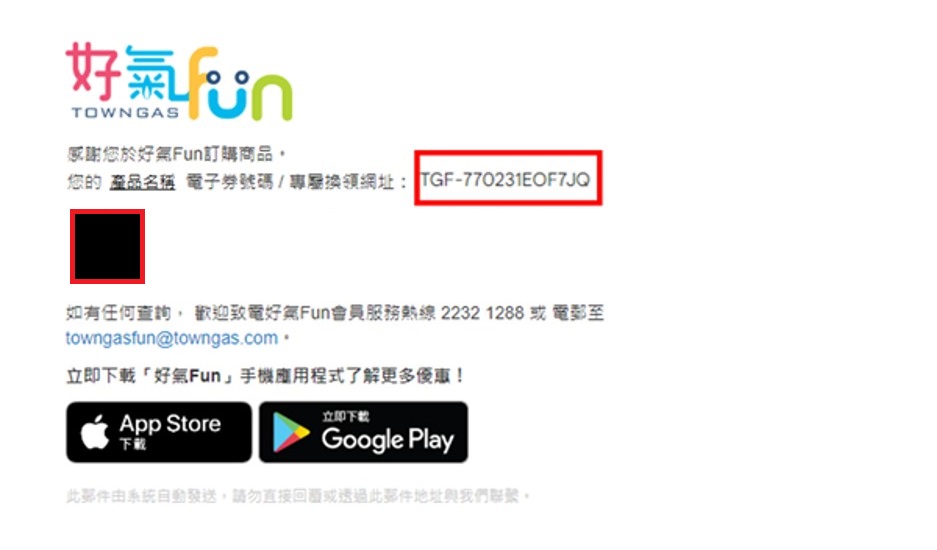937x550 pixels.
Task: Click the 下載 text on App Store badge
Action: pos(133,444)
